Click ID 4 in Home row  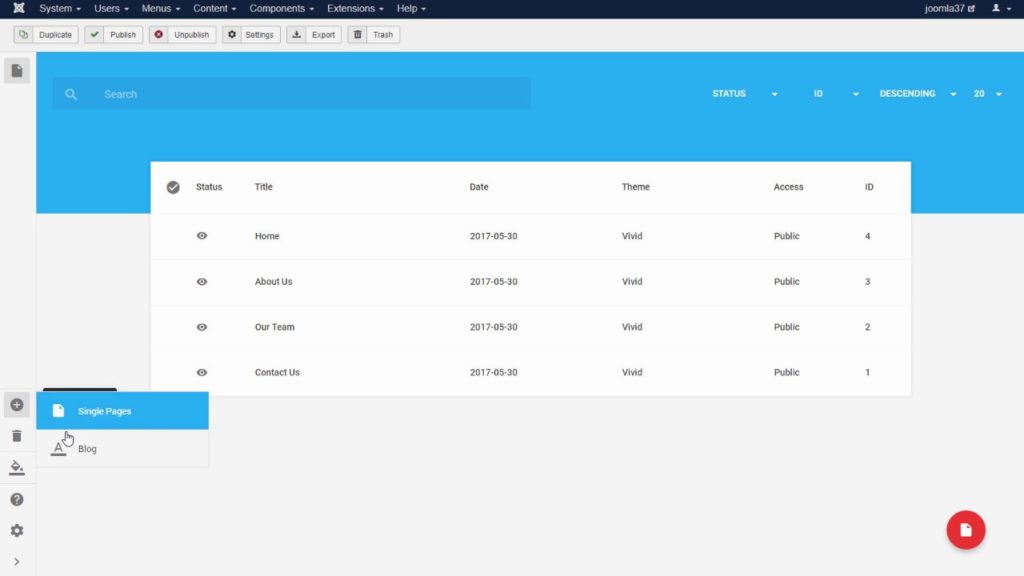pos(867,236)
